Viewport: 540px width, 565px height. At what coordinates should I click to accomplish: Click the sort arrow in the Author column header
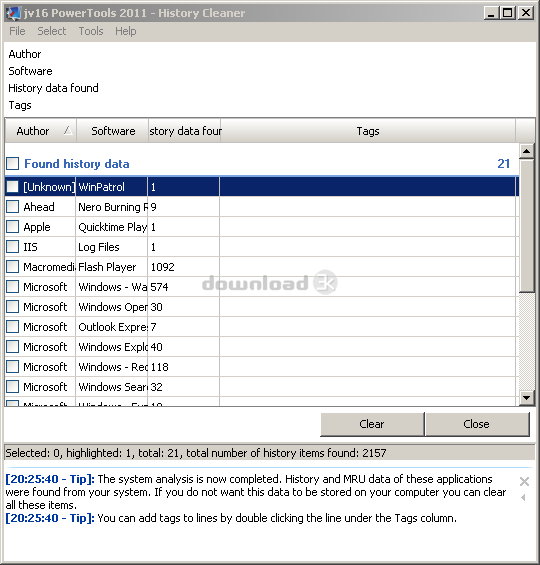[68, 130]
